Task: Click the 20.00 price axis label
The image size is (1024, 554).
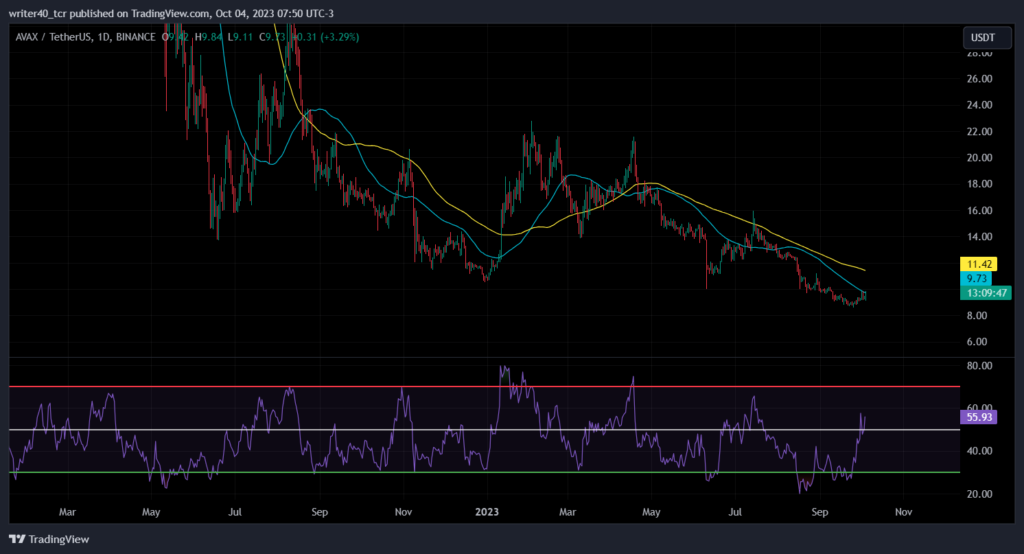Action: pyautogui.click(x=979, y=157)
